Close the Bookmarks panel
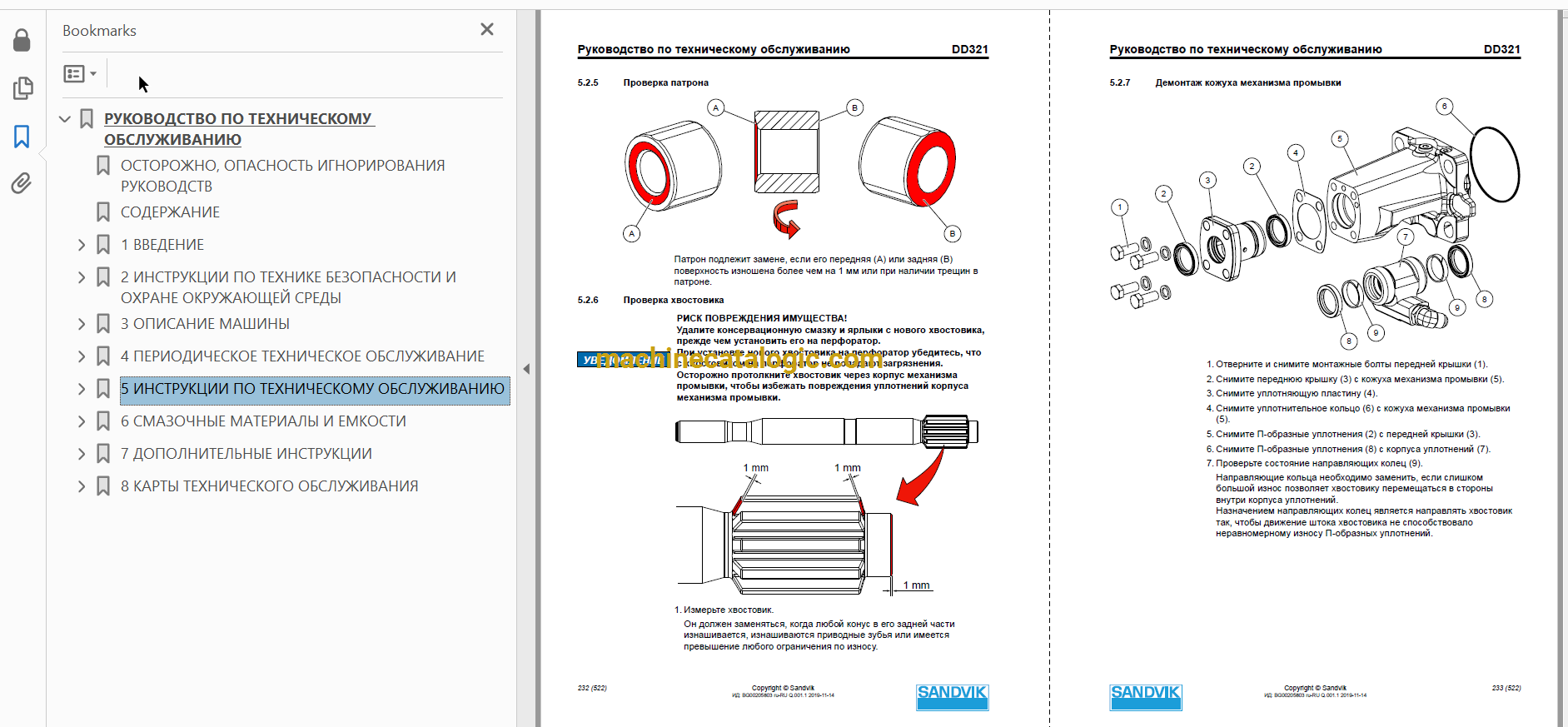 click(x=487, y=29)
